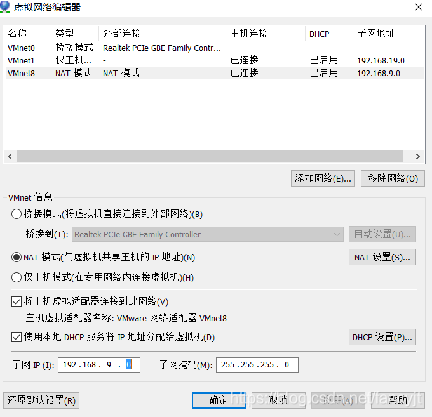This screenshot has height=417, width=432.
Task: Click the Remove Network (O) button
Action: point(393,179)
